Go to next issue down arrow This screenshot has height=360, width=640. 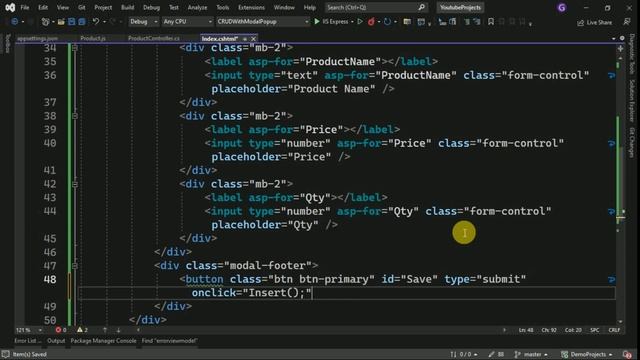tap(118, 330)
